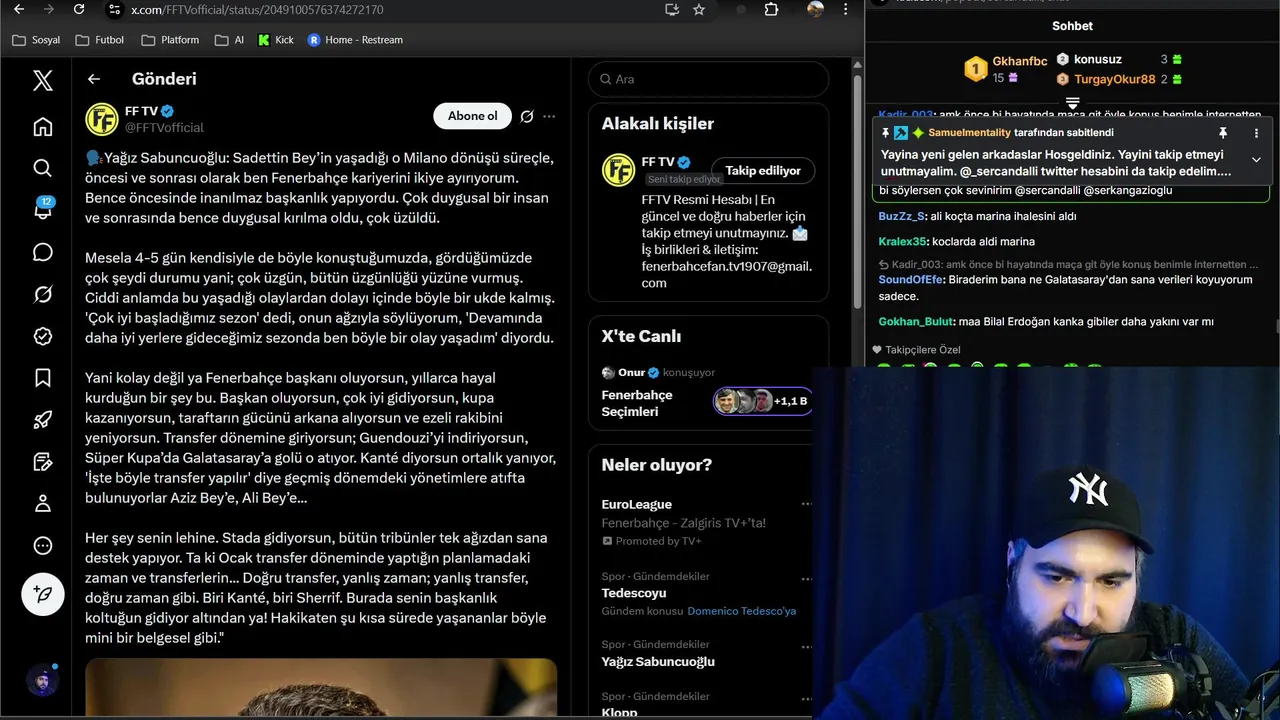Click the Takipçilere Özel label

[x=922, y=350]
